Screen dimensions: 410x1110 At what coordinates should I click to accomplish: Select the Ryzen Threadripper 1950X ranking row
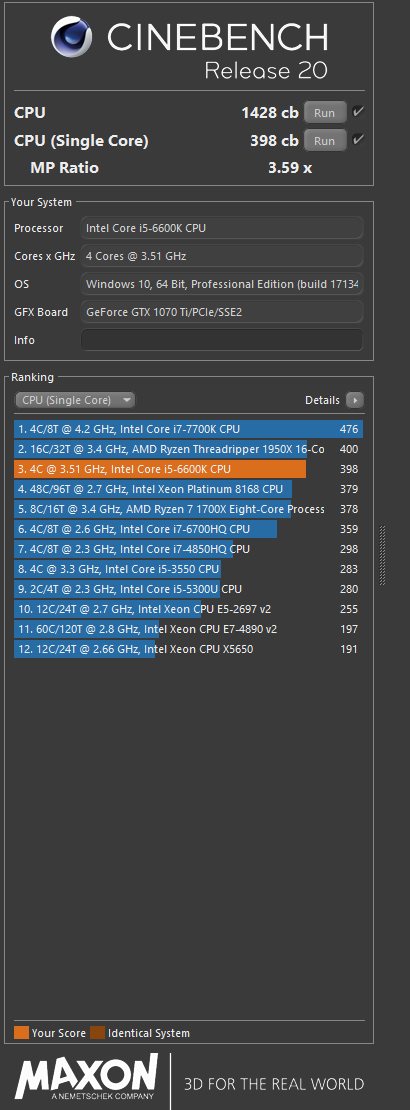tap(188, 449)
